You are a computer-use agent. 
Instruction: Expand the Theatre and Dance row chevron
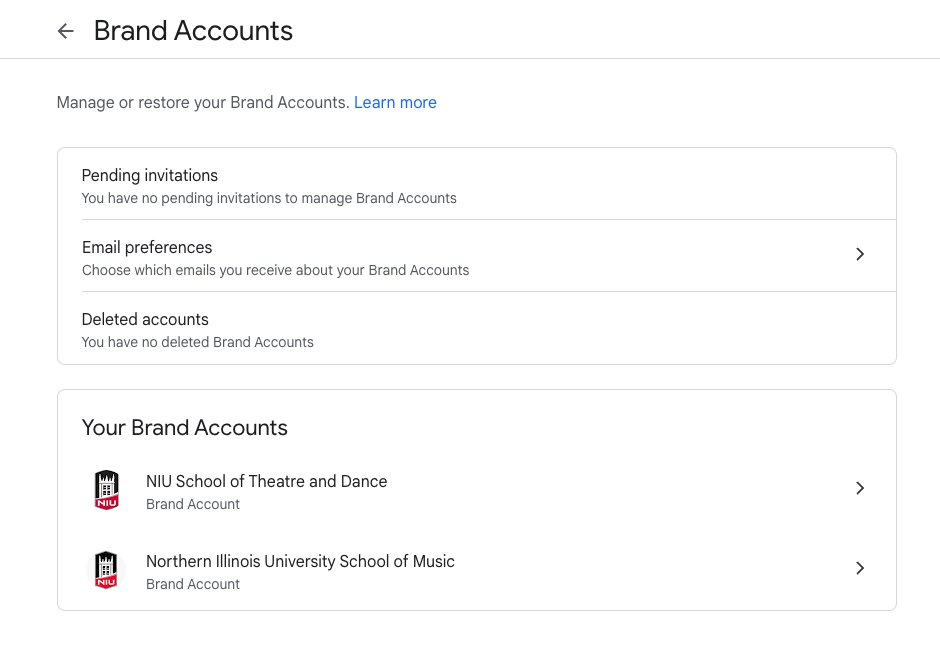tap(860, 488)
